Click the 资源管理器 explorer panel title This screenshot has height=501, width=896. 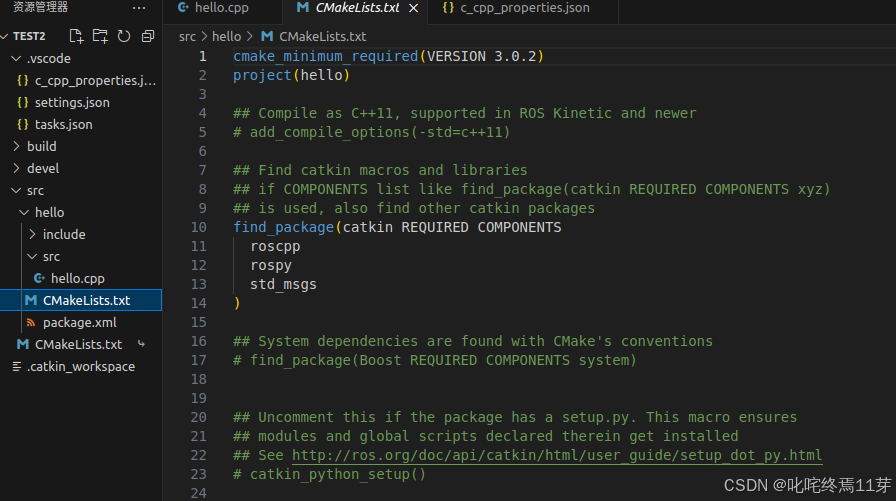click(x=41, y=7)
